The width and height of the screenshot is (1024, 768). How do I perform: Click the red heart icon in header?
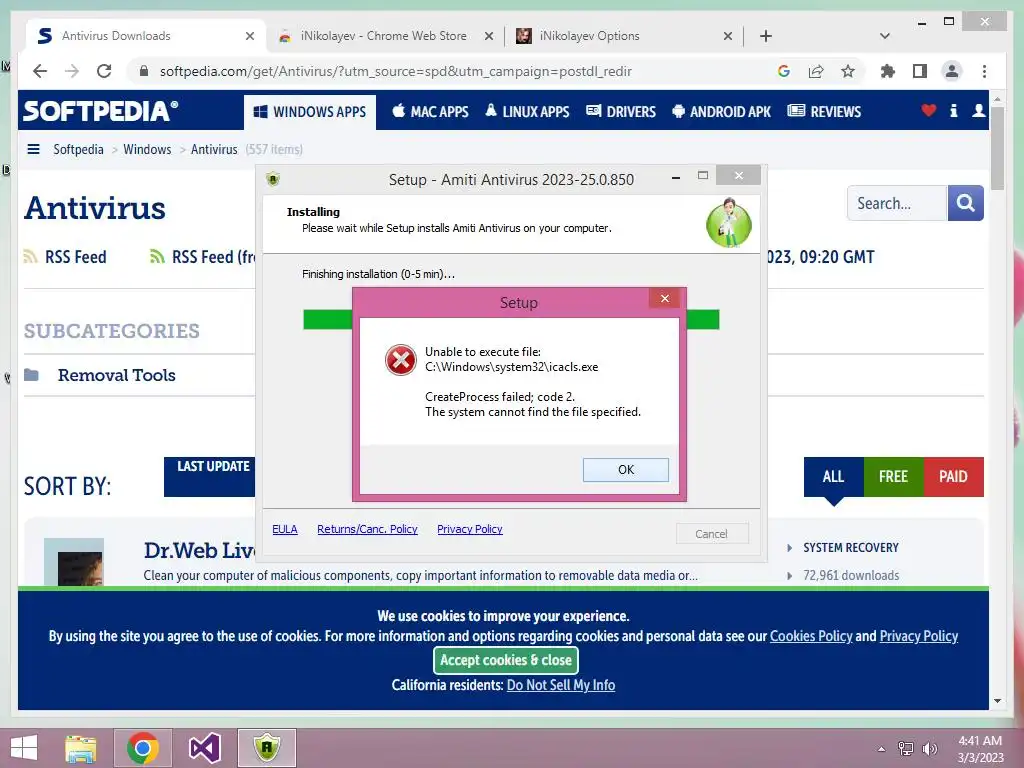(929, 110)
